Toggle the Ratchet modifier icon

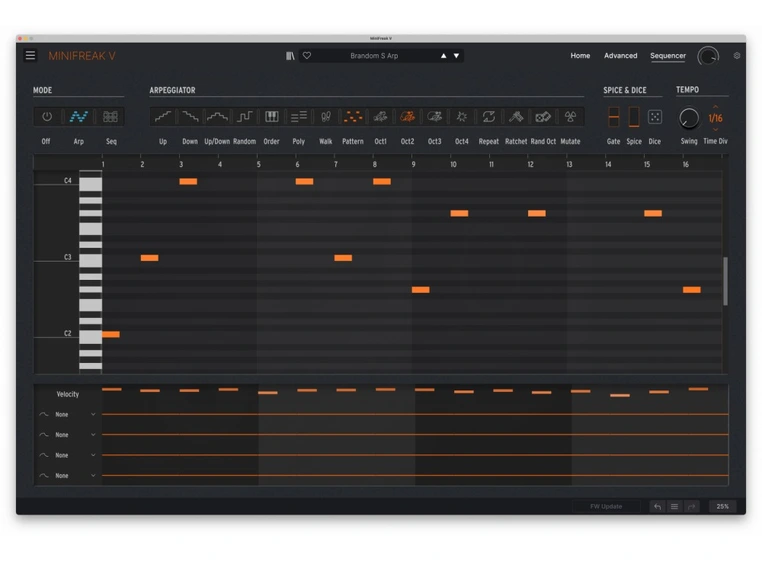(x=516, y=117)
